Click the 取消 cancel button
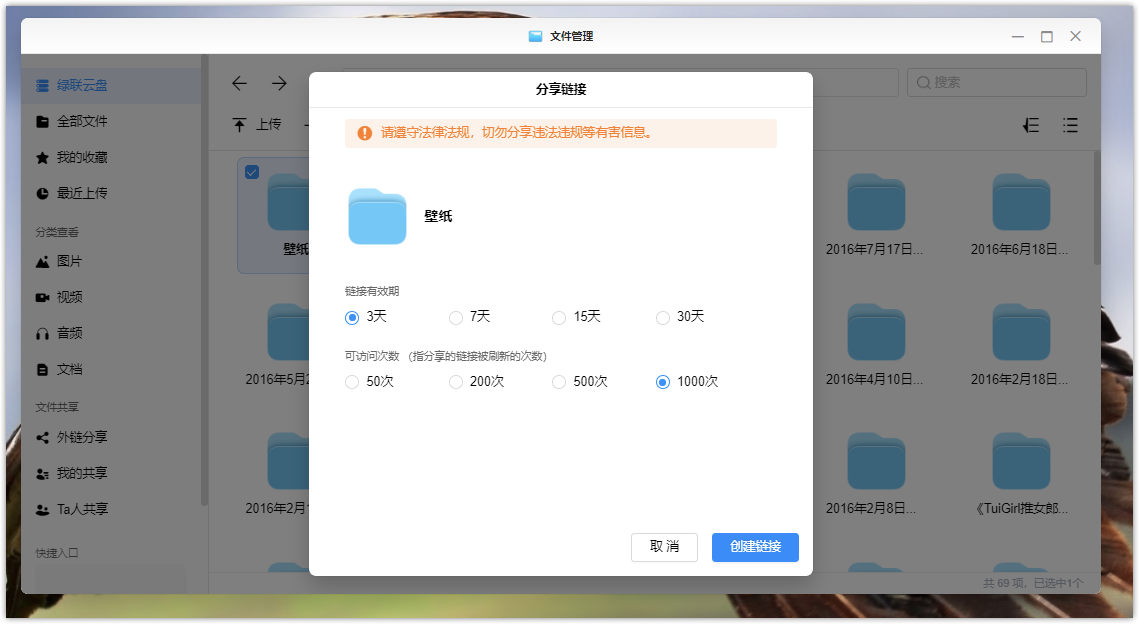Screen dimensions: 1139x624 coord(664,547)
